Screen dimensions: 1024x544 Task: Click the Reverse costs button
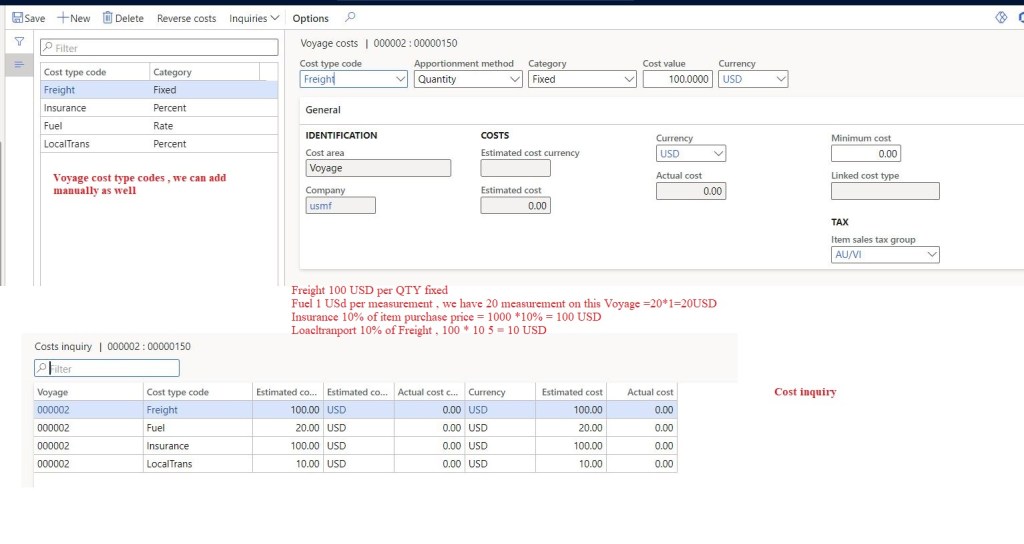(186, 18)
